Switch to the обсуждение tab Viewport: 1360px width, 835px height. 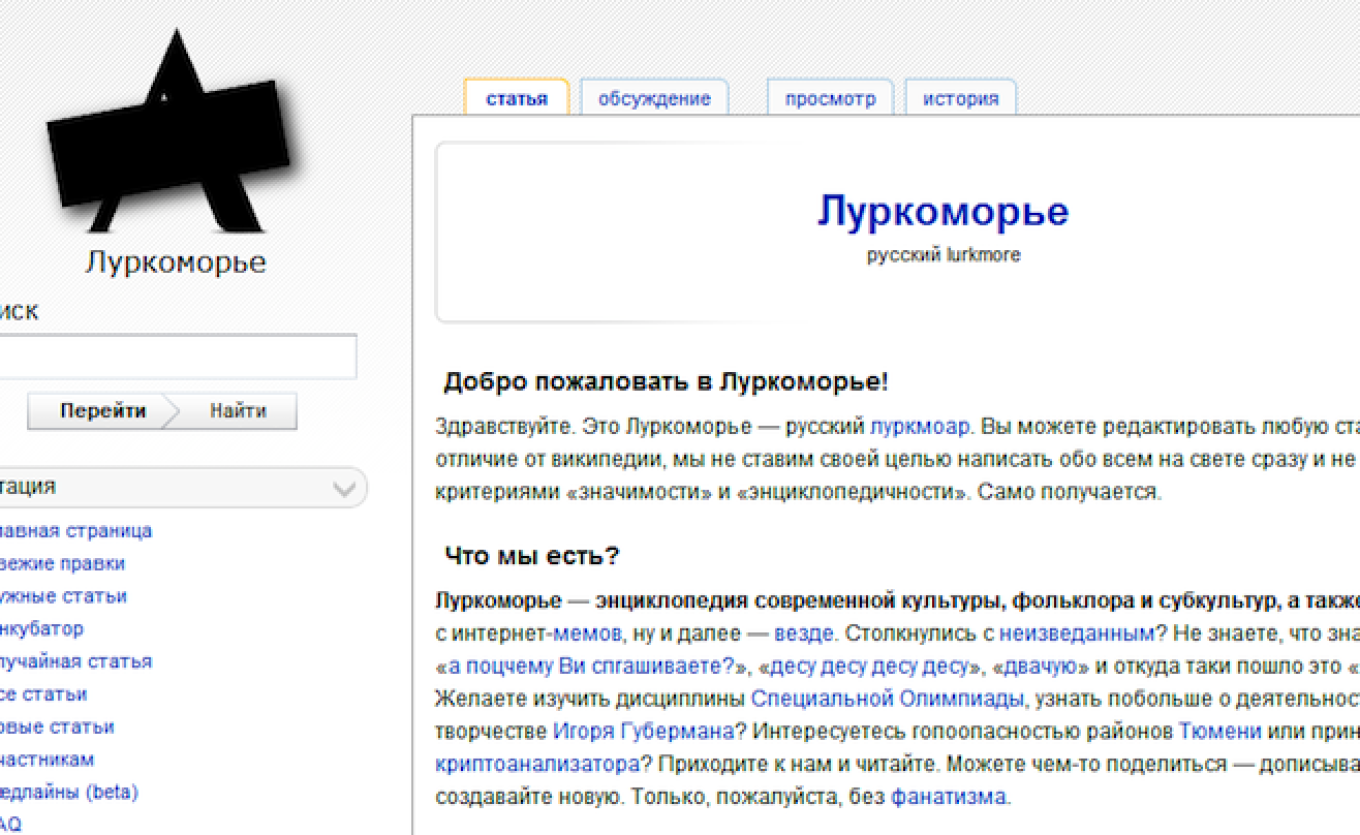click(x=654, y=97)
